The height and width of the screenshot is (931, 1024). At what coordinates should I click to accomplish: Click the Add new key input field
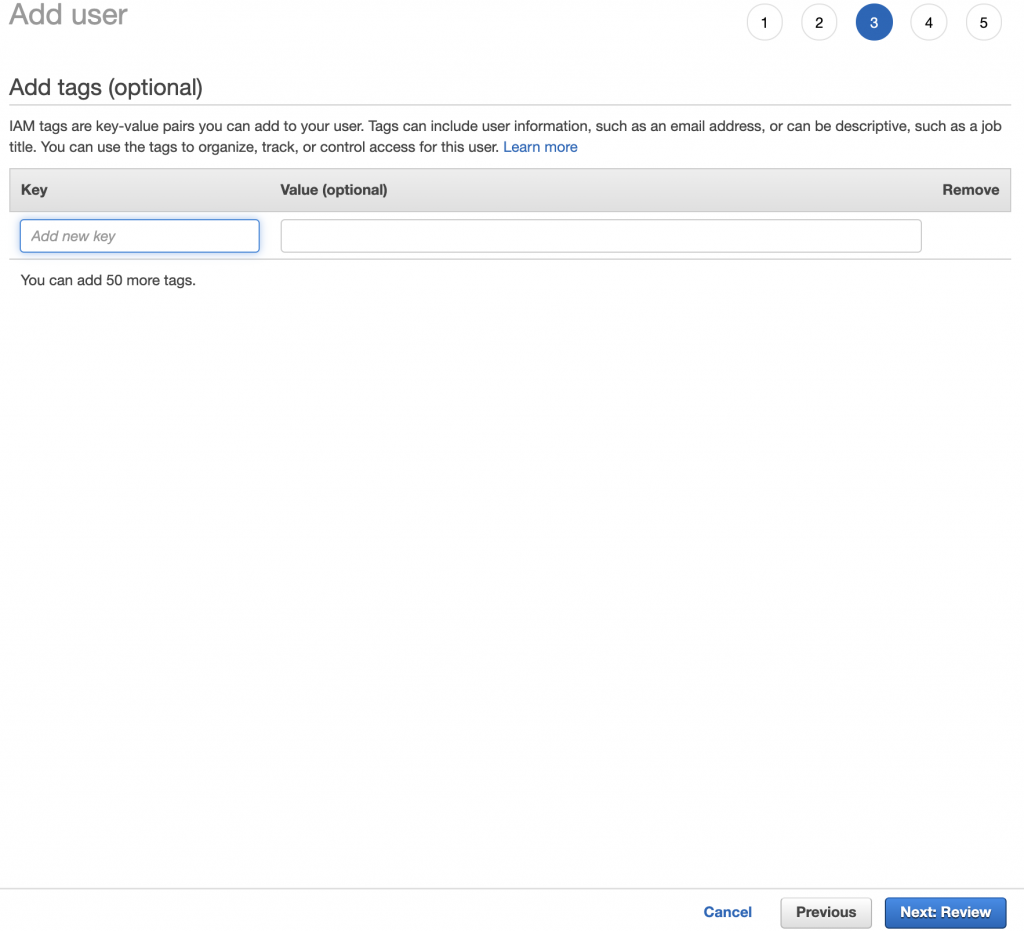pyautogui.click(x=139, y=235)
